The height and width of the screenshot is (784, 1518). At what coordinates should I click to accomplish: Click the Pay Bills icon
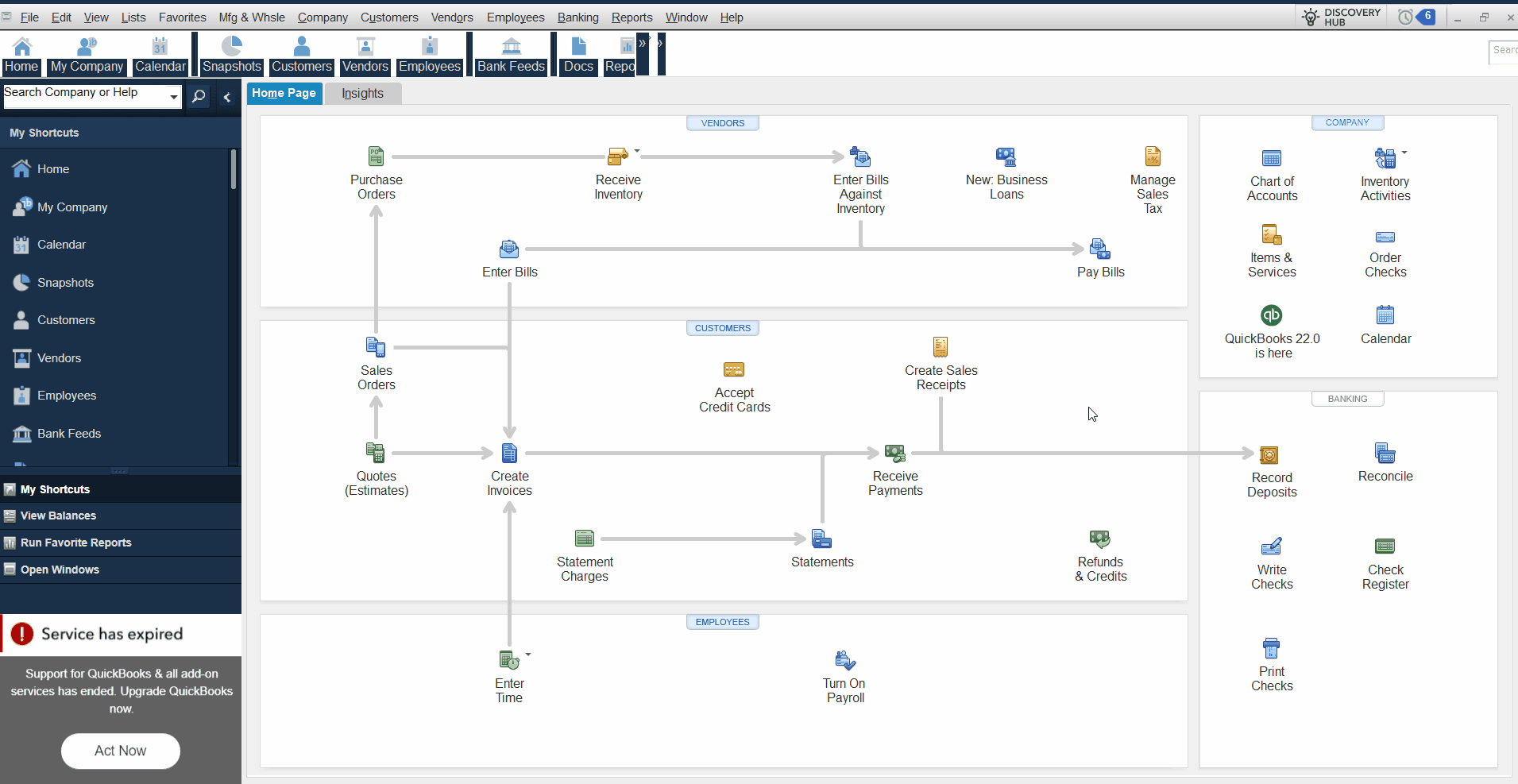(1100, 249)
